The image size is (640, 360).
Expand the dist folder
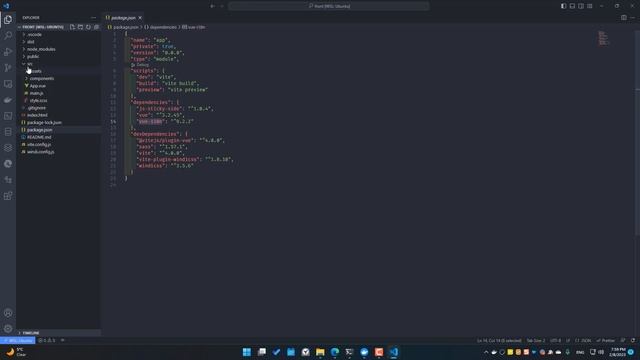point(59,42)
